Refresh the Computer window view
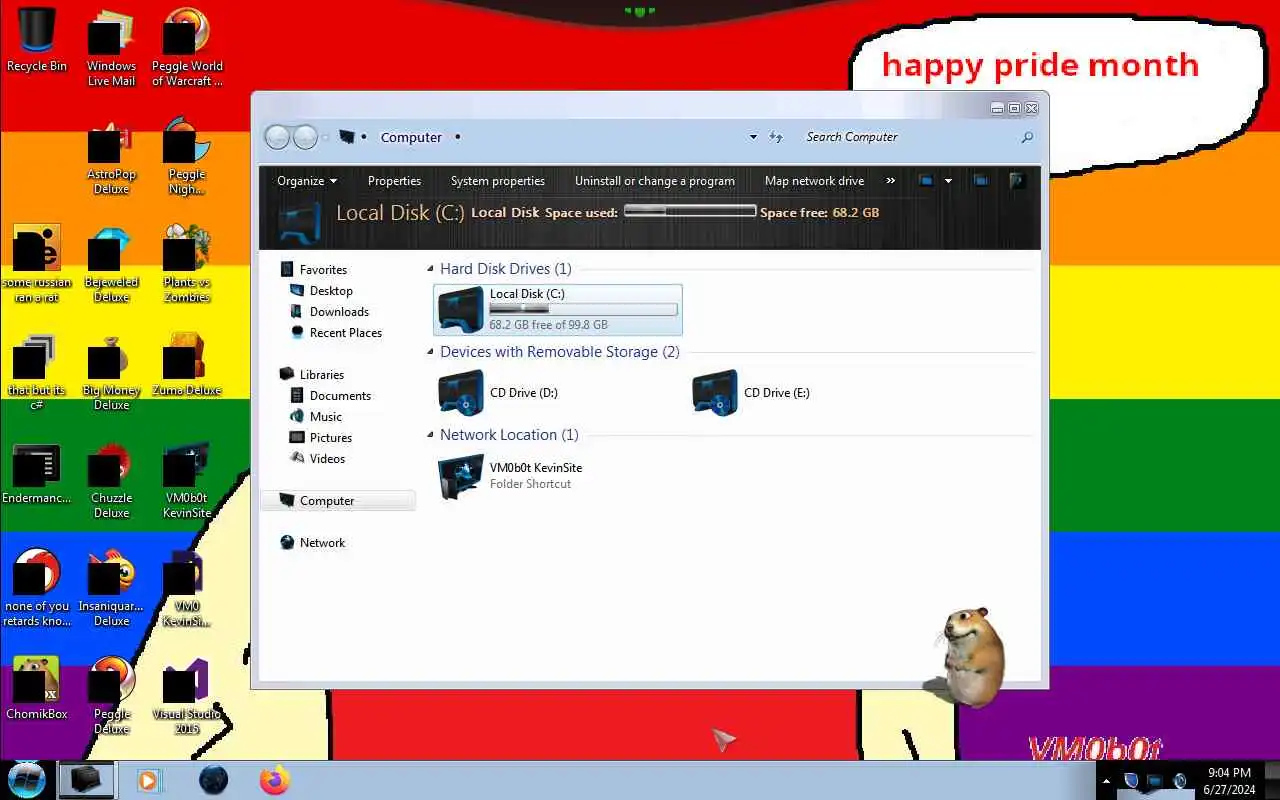This screenshot has width=1280, height=800. pos(776,137)
